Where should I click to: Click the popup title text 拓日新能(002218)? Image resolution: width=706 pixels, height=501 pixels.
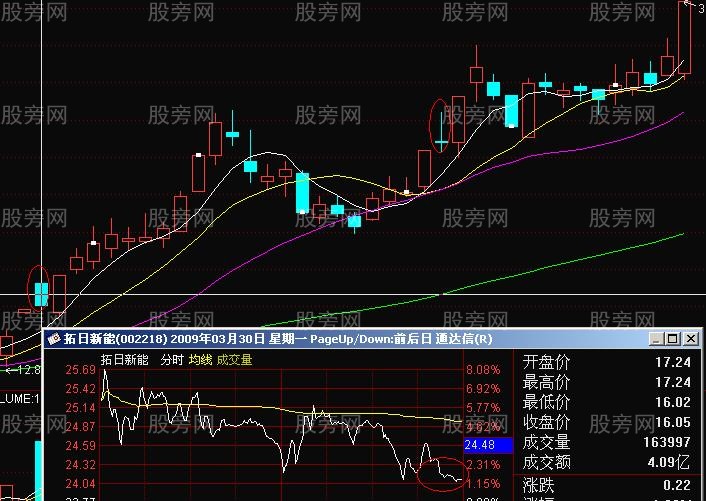[115, 339]
